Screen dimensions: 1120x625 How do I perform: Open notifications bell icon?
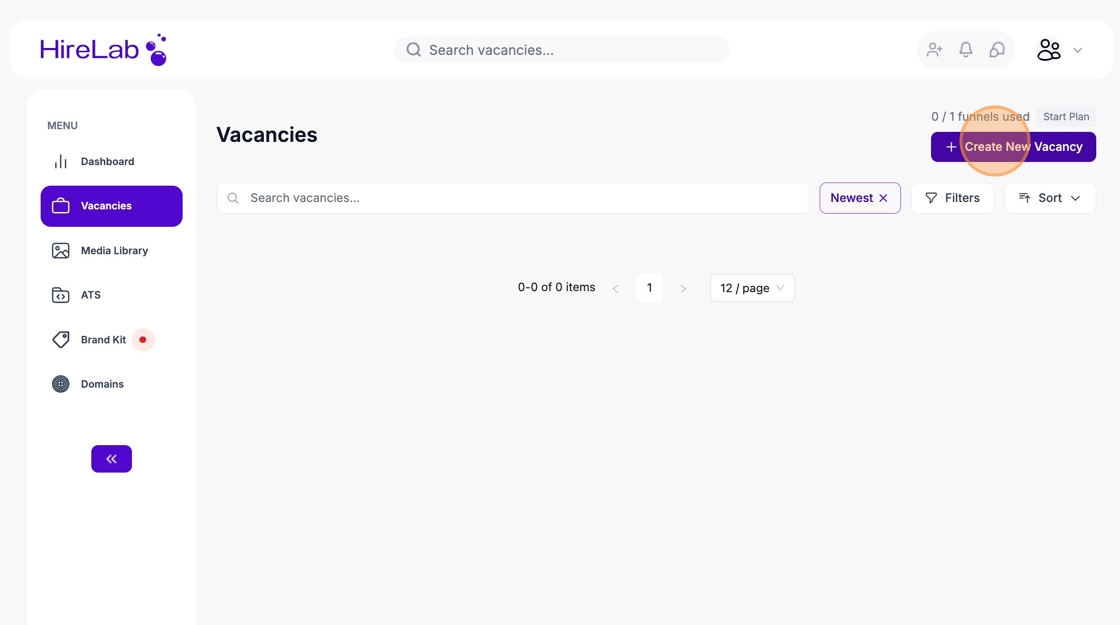[966, 50]
